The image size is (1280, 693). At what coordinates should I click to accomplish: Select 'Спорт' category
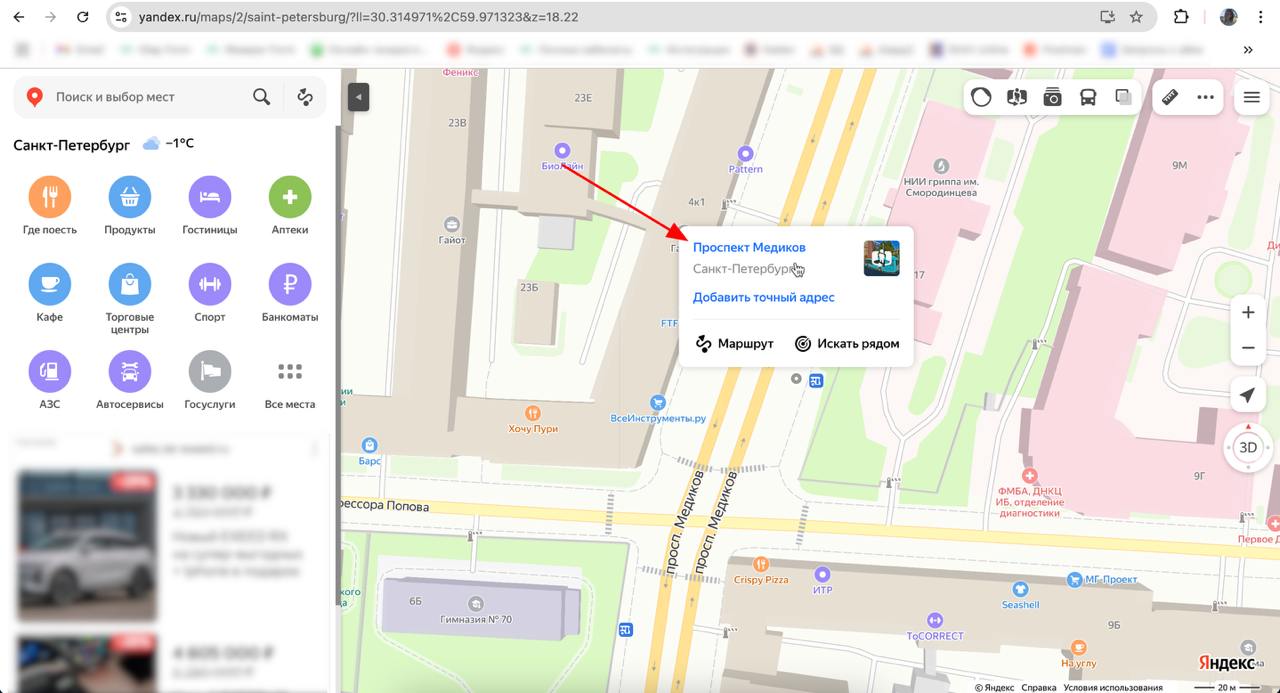[210, 293]
